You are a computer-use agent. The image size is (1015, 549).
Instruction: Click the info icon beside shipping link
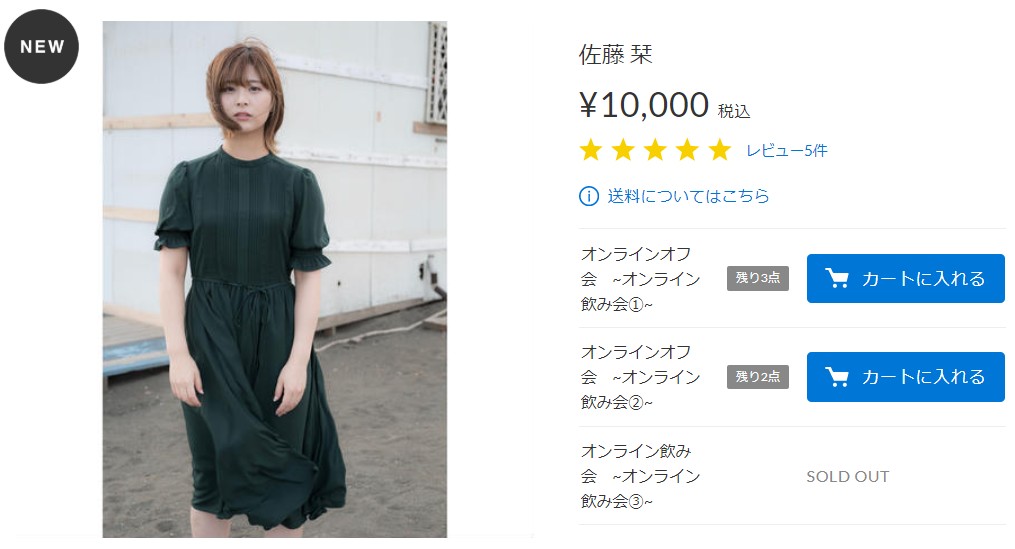(x=588, y=196)
